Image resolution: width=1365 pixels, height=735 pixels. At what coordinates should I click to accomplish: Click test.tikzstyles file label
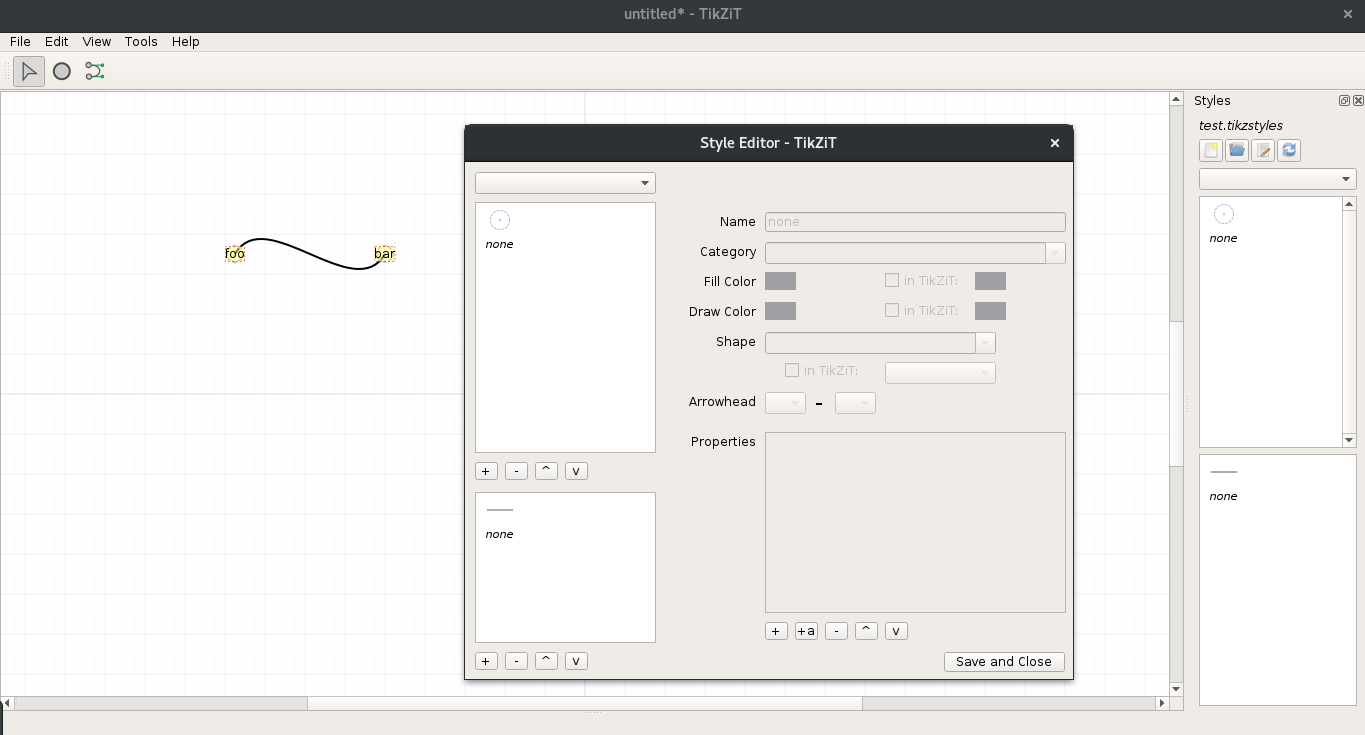coord(1241,125)
